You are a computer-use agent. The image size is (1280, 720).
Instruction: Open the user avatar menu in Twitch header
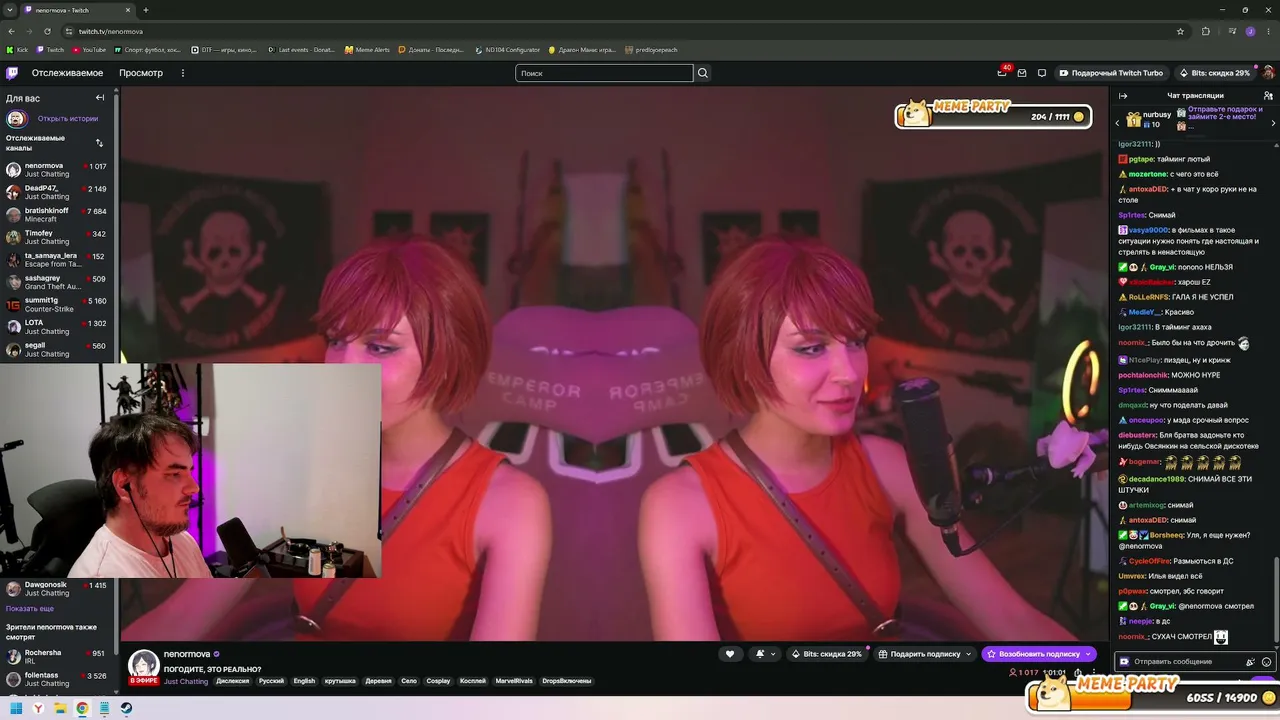pyautogui.click(x=1268, y=73)
